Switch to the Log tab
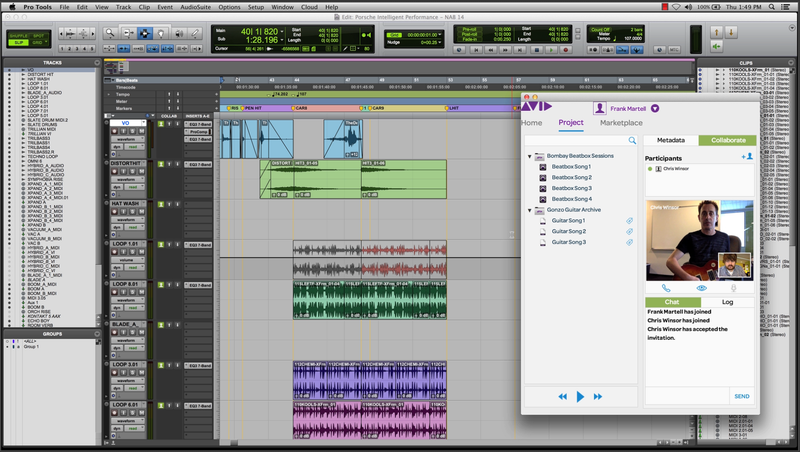Screen dimensions: 800x452 [727, 302]
